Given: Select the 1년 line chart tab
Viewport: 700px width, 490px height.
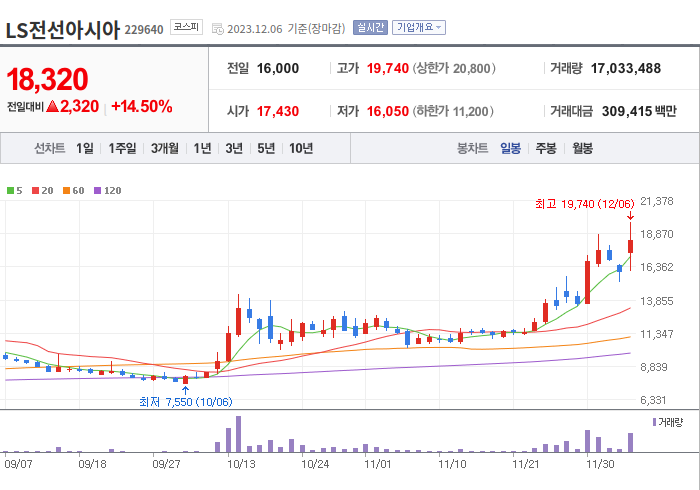Looking at the screenshot, I should [202, 148].
